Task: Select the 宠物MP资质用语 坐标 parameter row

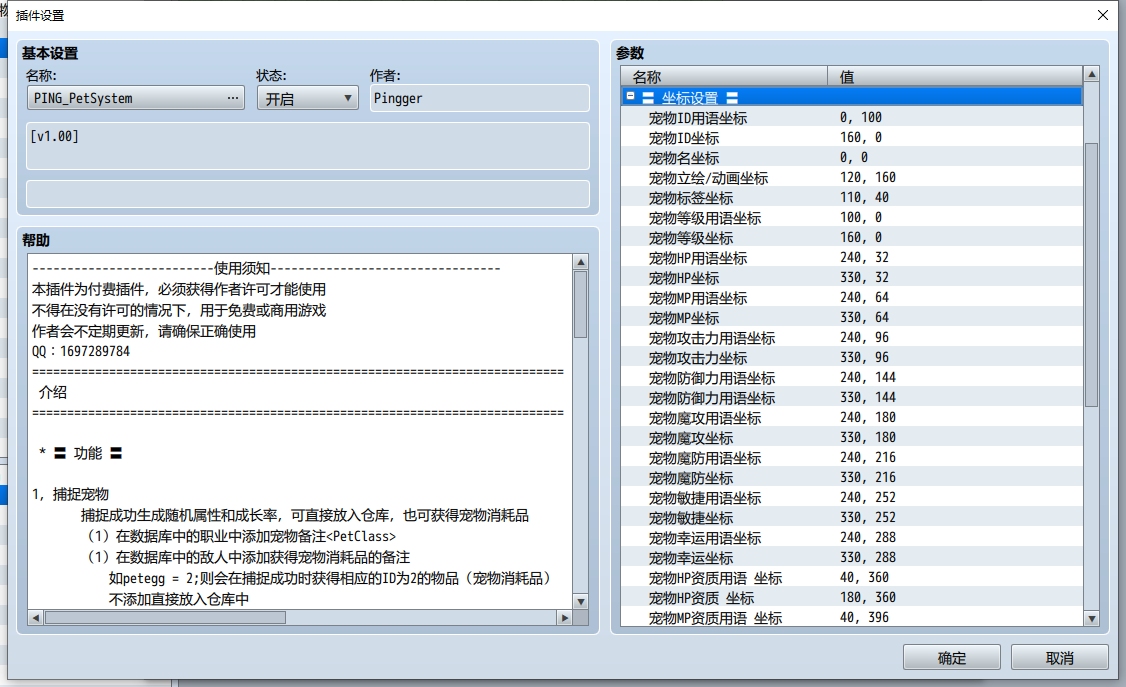Action: [852, 618]
